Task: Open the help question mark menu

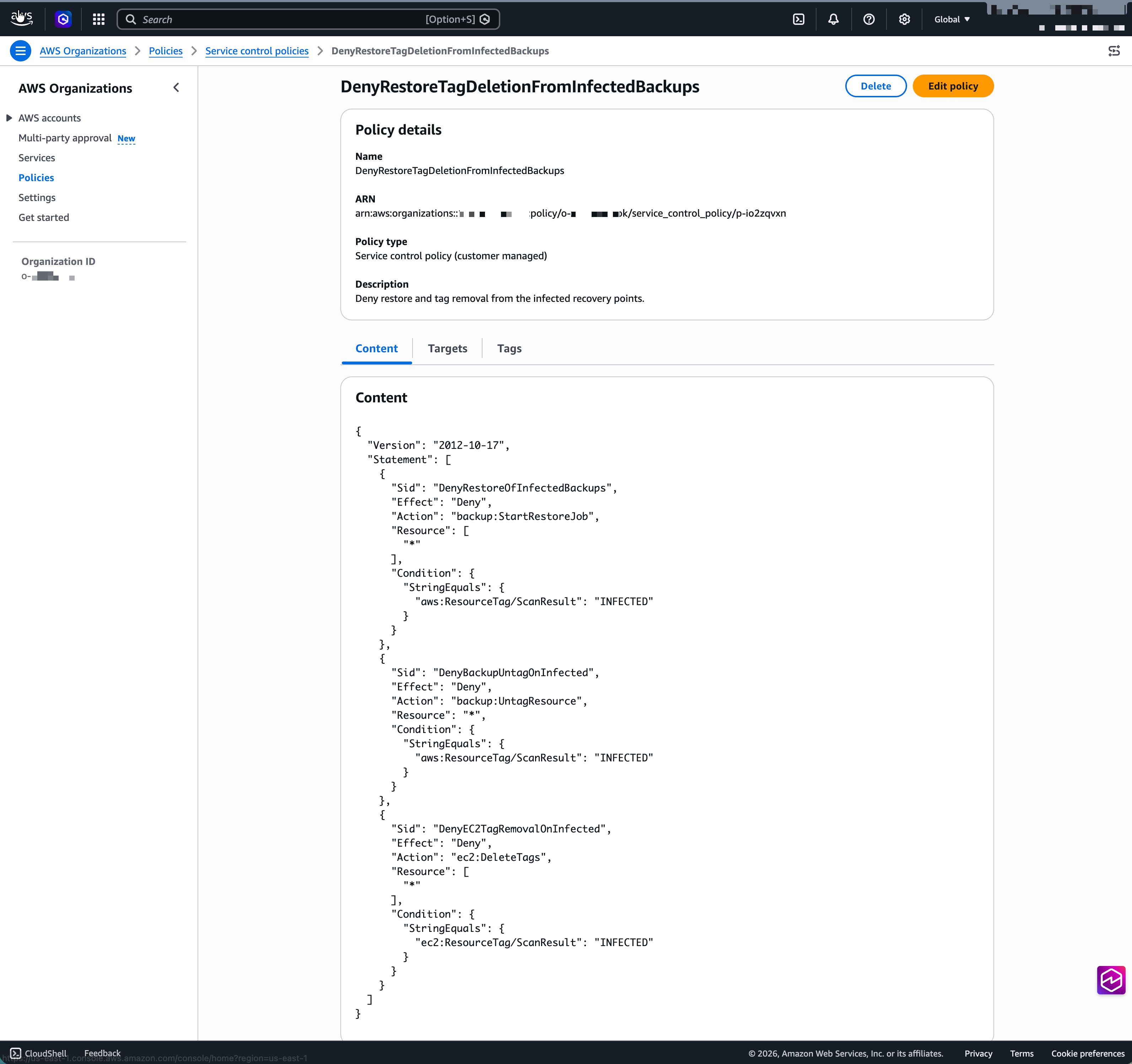Action: [868, 20]
